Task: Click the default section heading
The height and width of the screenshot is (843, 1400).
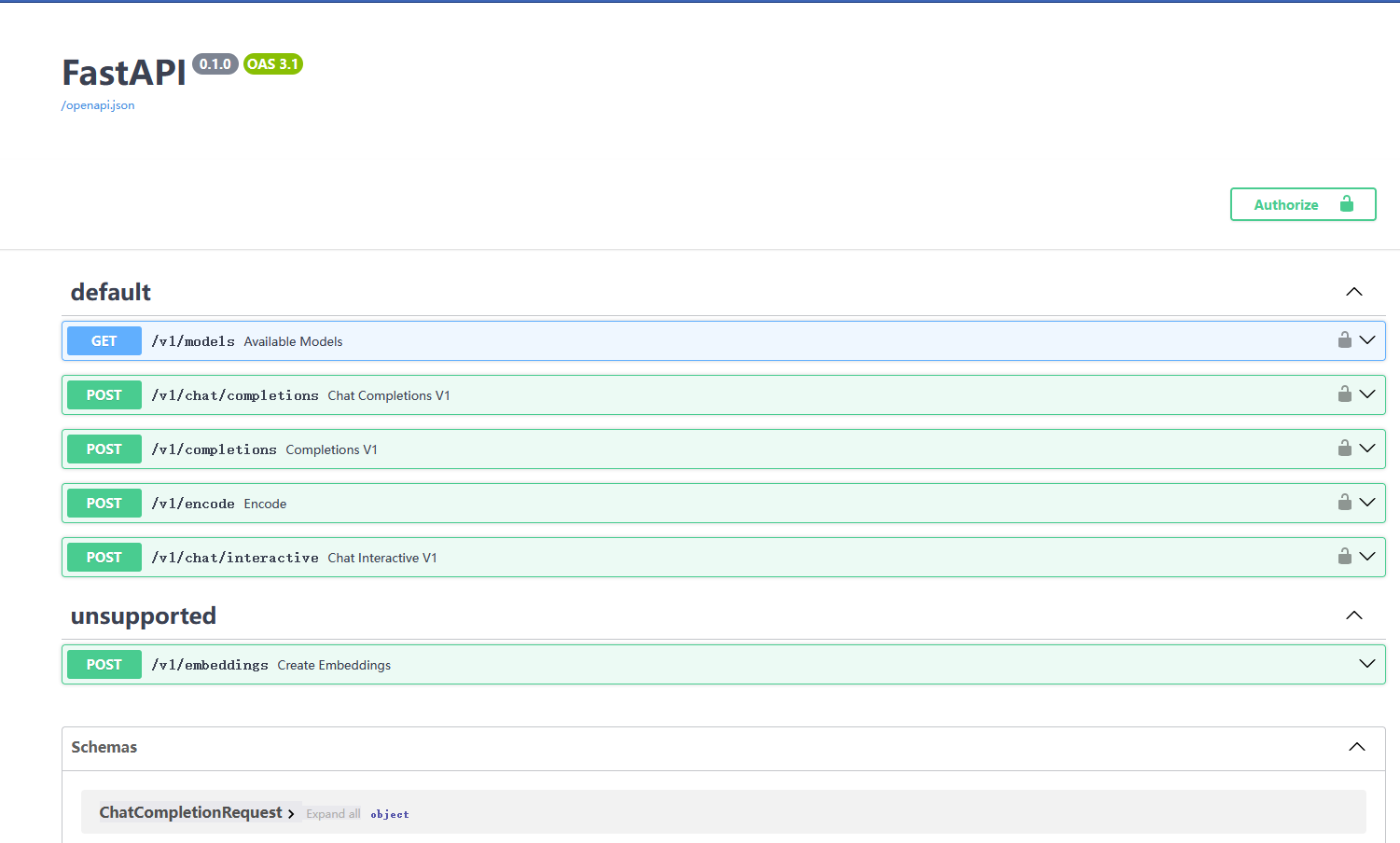Action: tap(111, 292)
